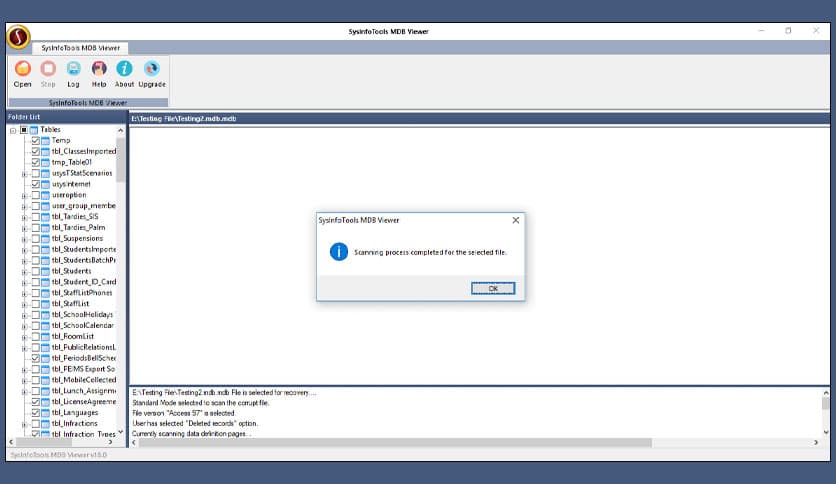This screenshot has width=836, height=484.
Task: Uncheck the tbl_ClassesImported checkbox
Action: click(x=35, y=151)
